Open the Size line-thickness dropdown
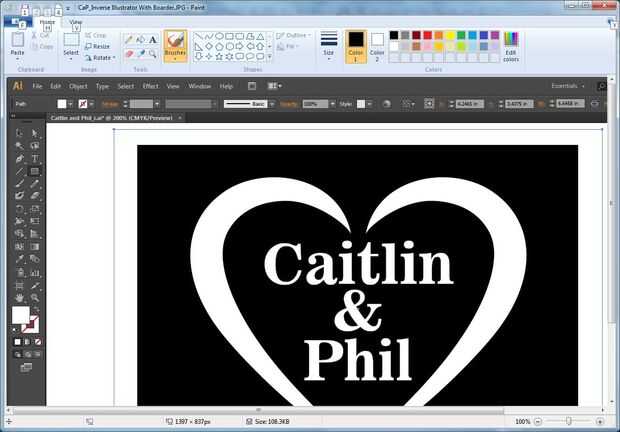This screenshot has height=432, width=620. (329, 46)
